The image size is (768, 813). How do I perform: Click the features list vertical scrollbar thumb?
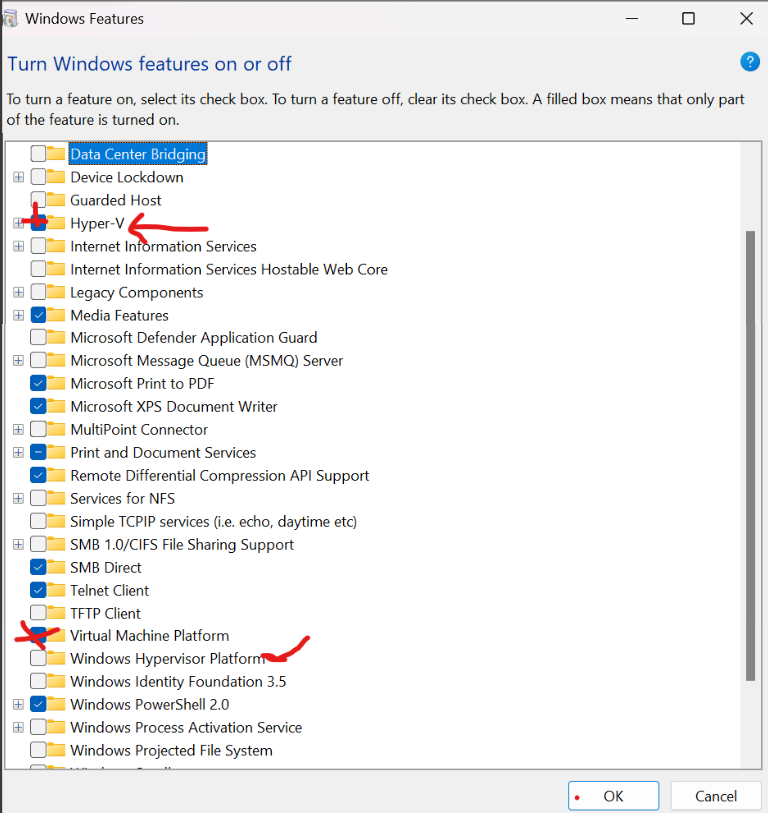pyautogui.click(x=750, y=456)
